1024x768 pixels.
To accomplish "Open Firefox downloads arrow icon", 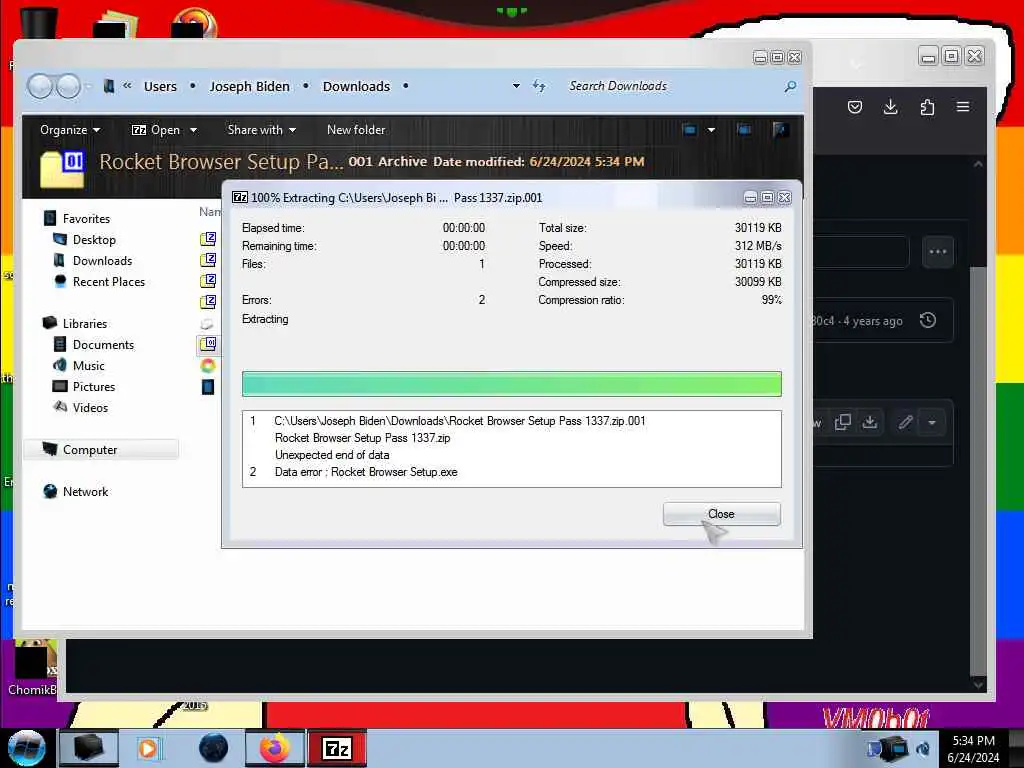I will (890, 107).
